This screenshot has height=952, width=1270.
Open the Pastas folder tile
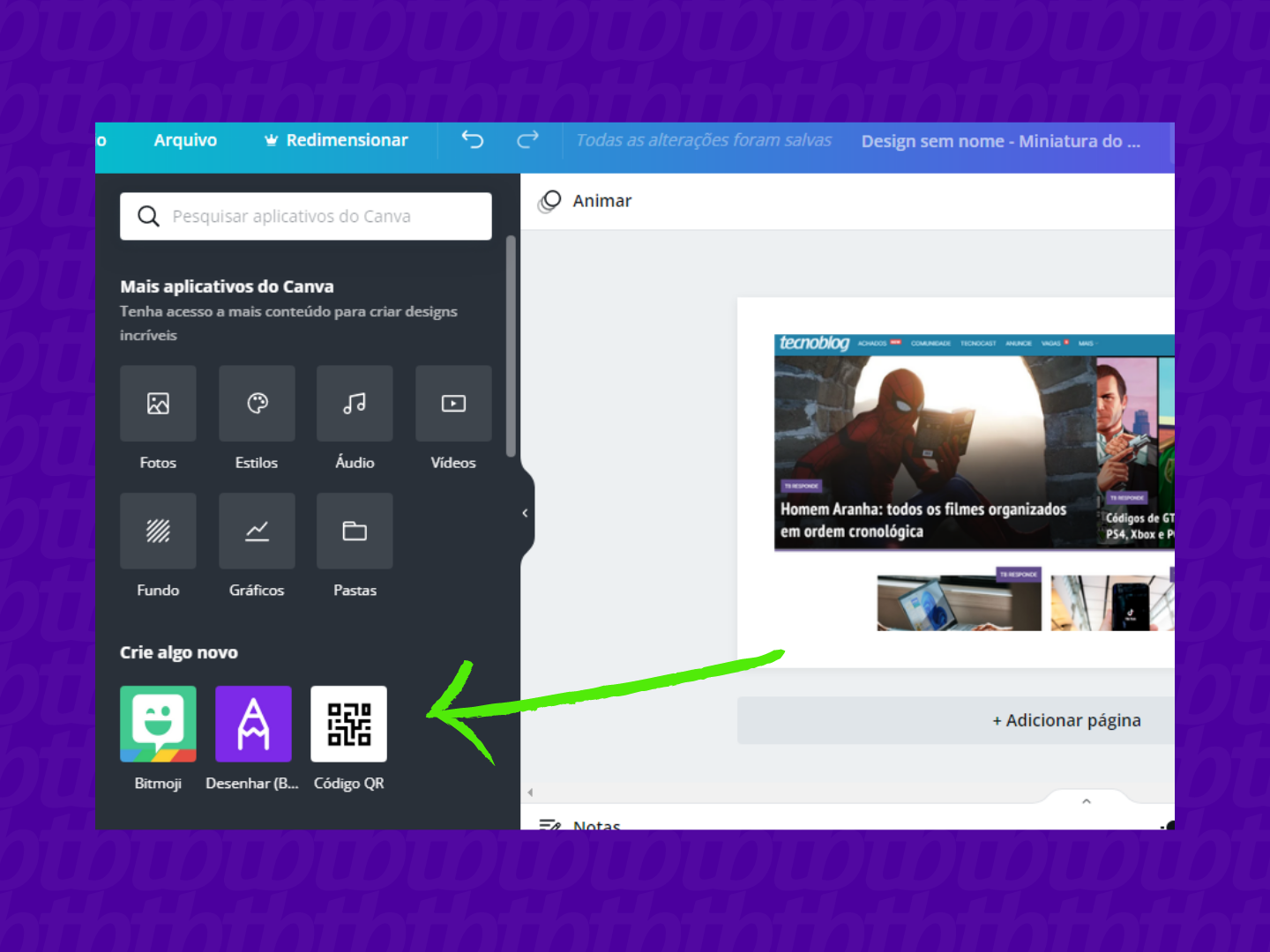(355, 531)
